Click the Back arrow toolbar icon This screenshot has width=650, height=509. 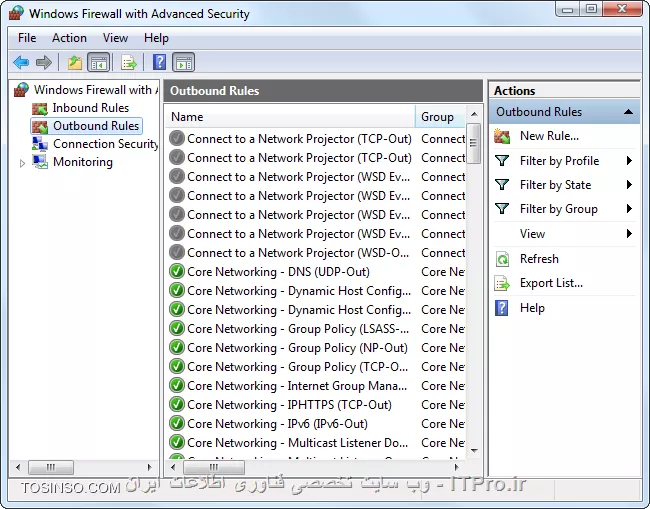pyautogui.click(x=21, y=63)
